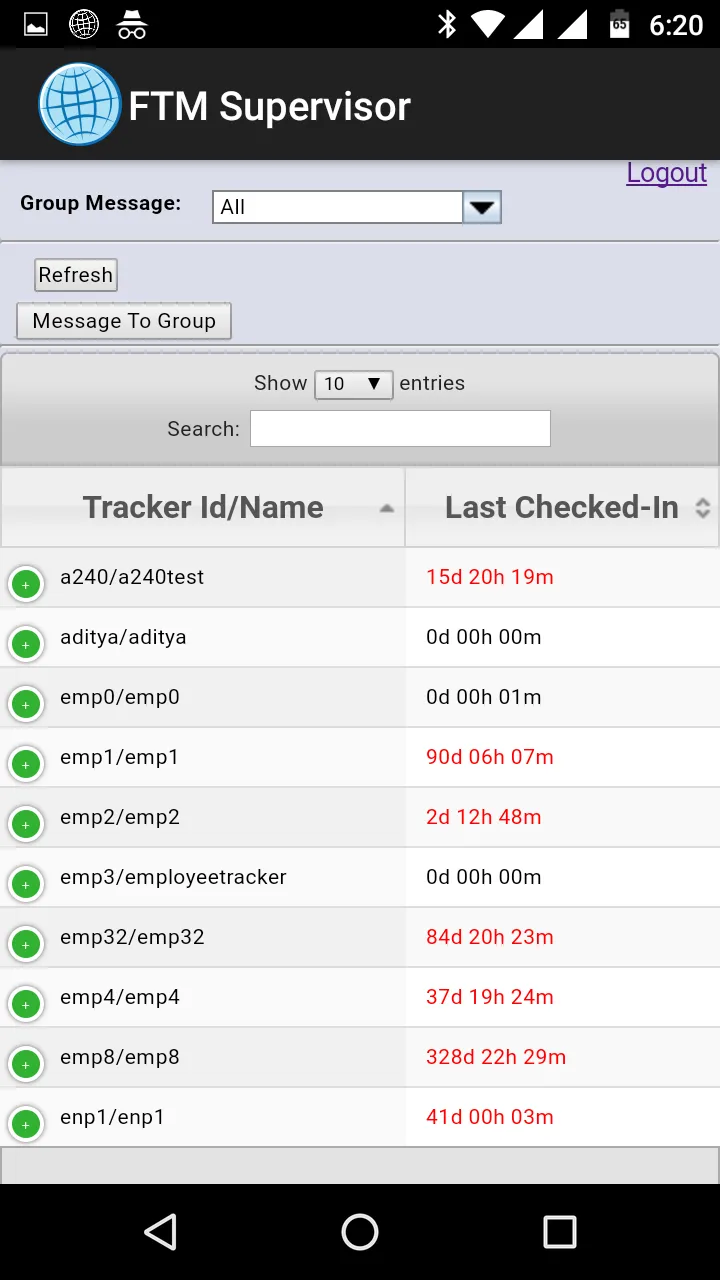This screenshot has width=720, height=1280.
Task: Click the Logout link
Action: tap(667, 173)
